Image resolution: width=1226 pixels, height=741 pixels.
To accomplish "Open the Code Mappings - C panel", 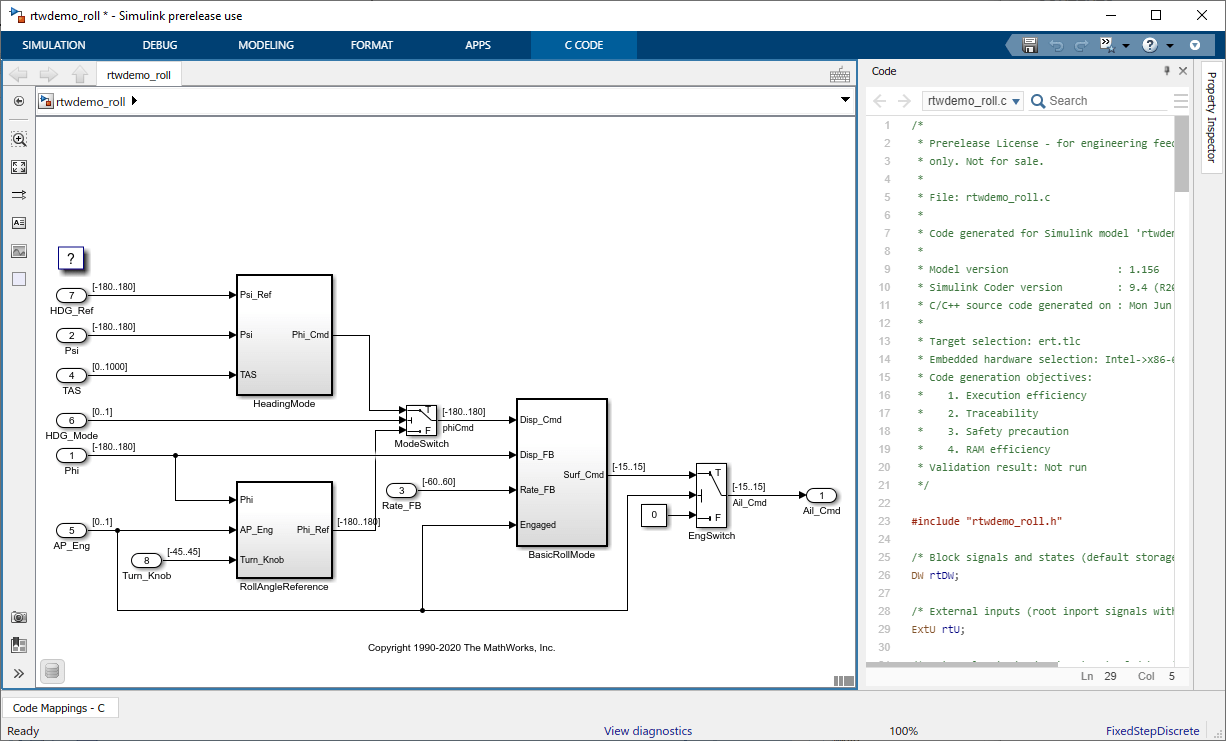I will tap(59, 708).
